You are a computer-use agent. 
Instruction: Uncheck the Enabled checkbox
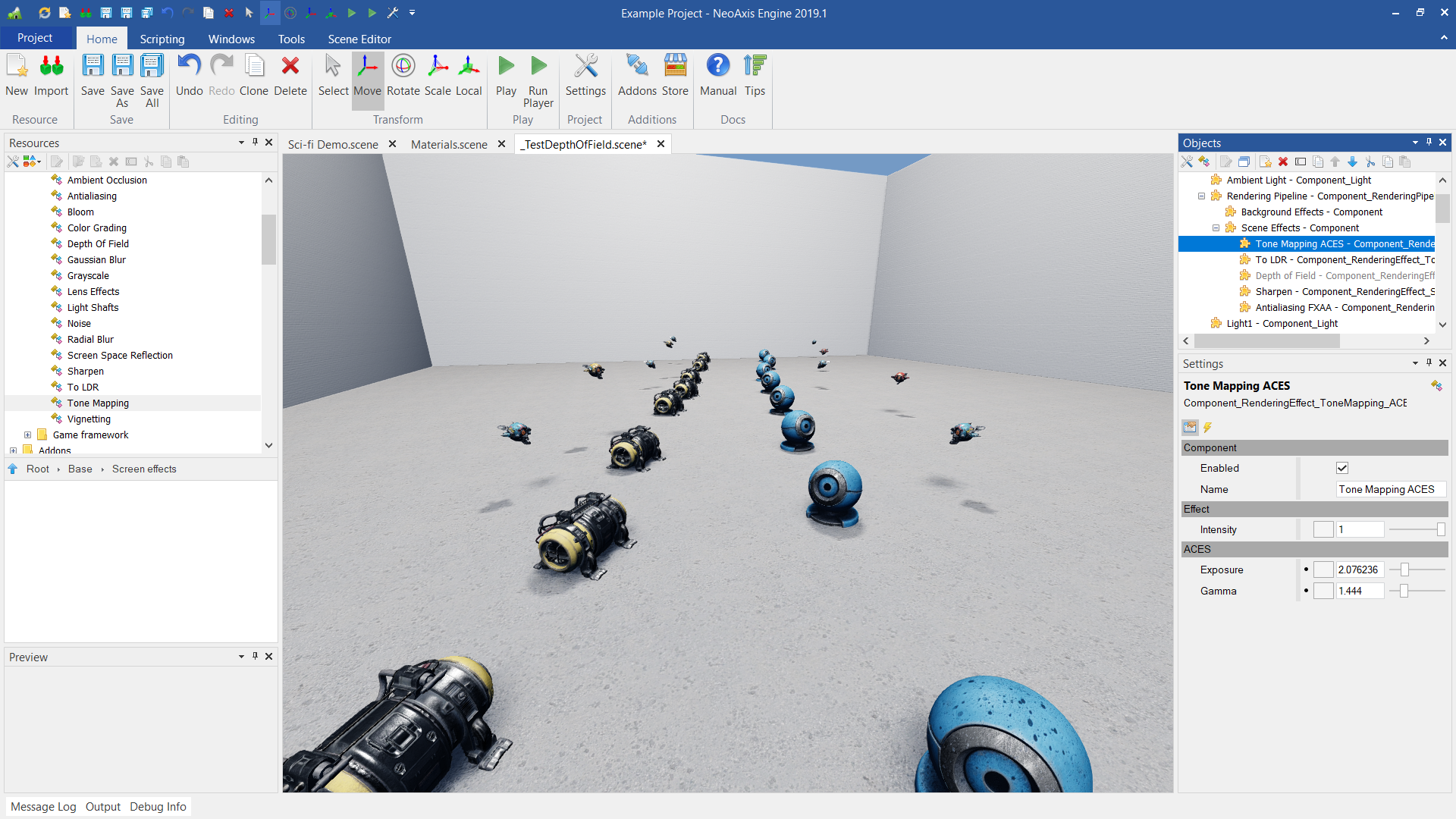click(1342, 468)
